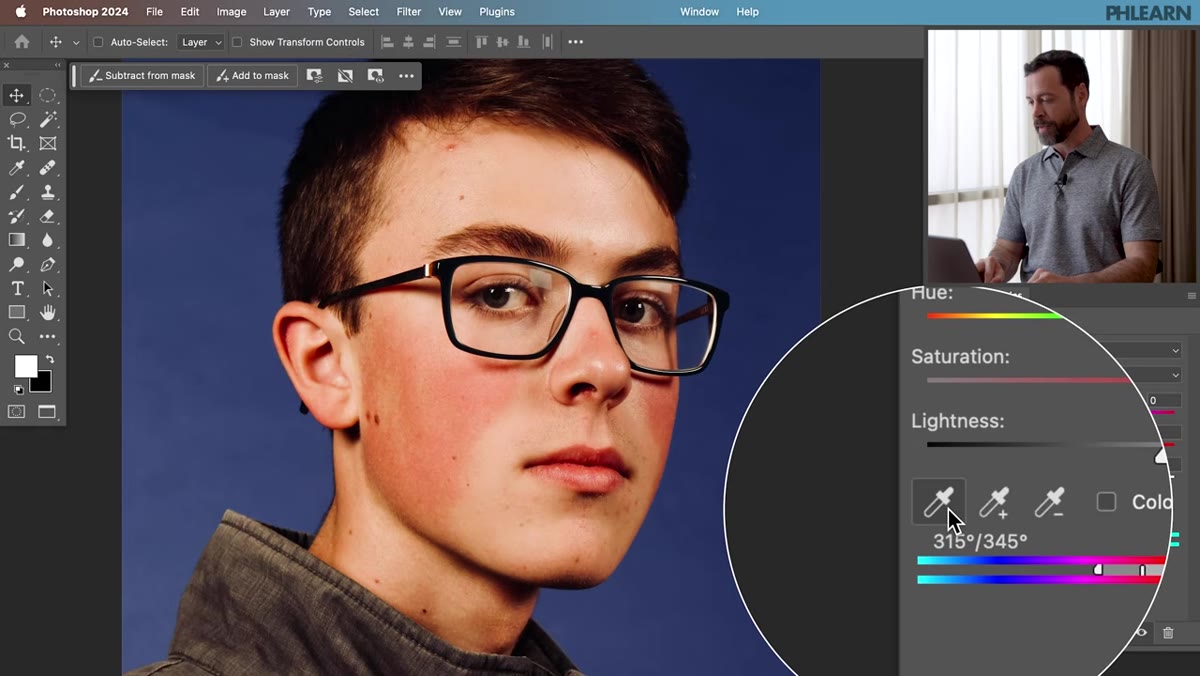Enable the Auto-Select checkbox
Image resolution: width=1200 pixels, height=676 pixels.
[x=98, y=42]
